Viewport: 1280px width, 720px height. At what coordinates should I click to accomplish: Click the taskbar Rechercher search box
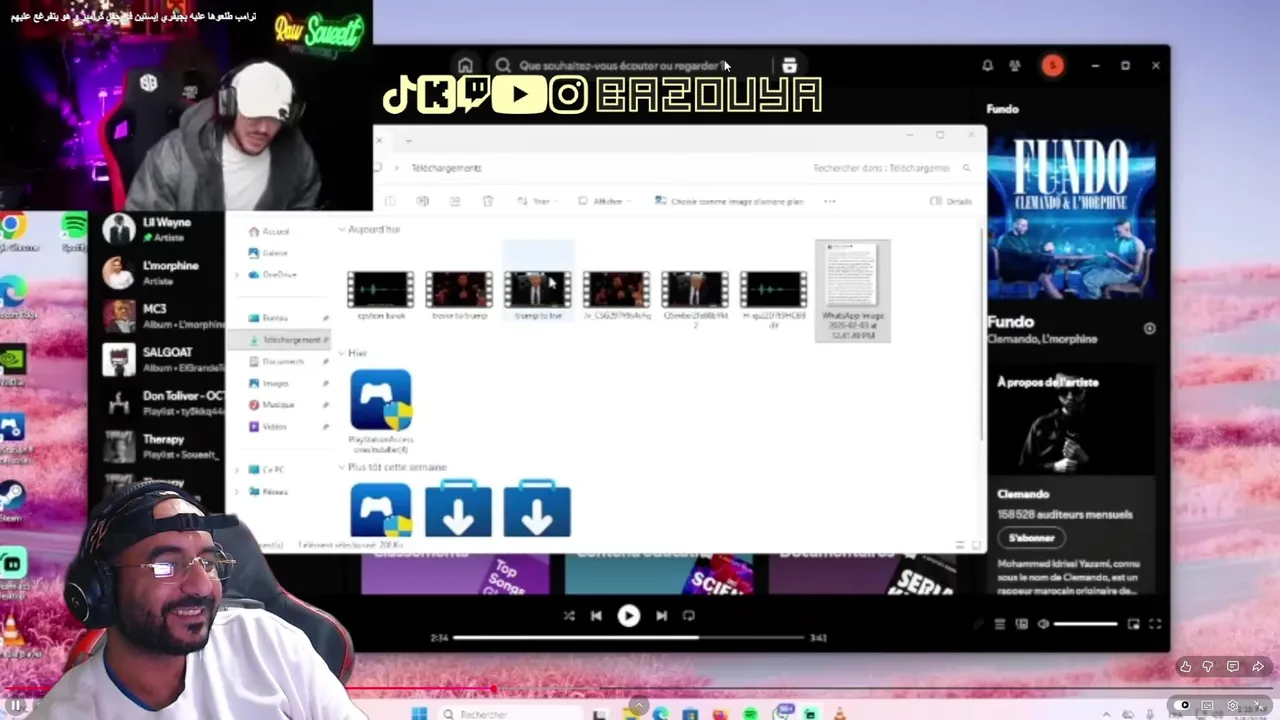pos(510,714)
